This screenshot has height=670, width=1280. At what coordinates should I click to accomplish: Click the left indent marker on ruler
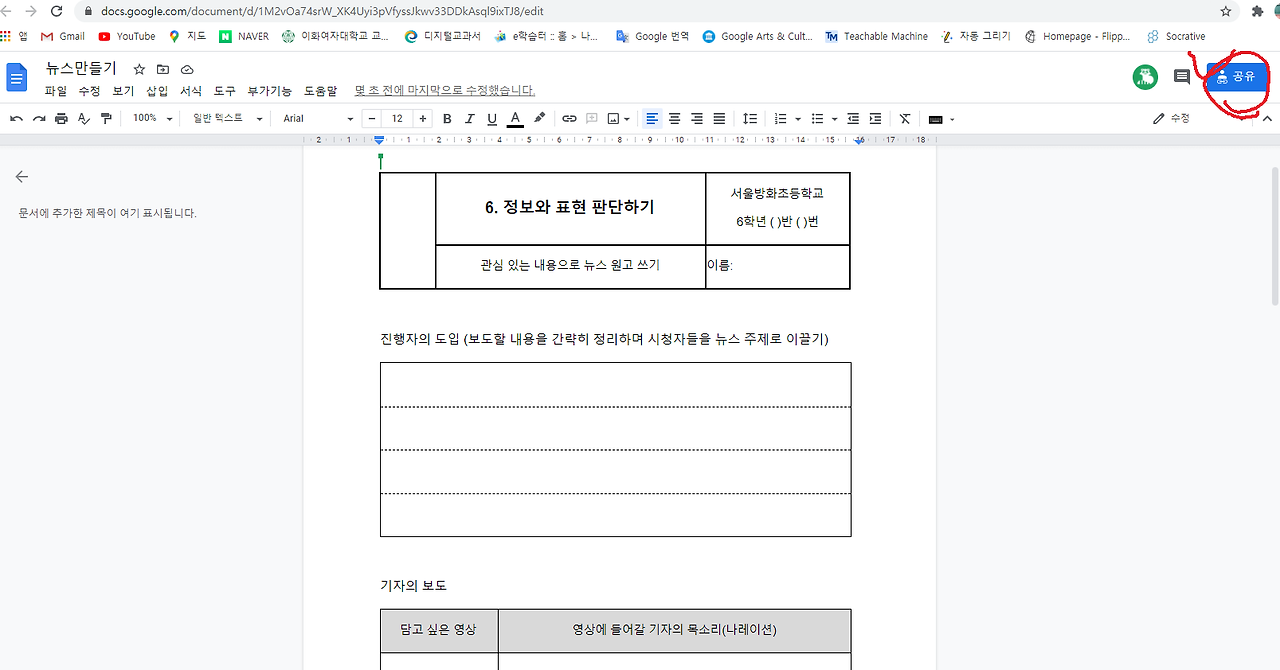pyautogui.click(x=380, y=141)
